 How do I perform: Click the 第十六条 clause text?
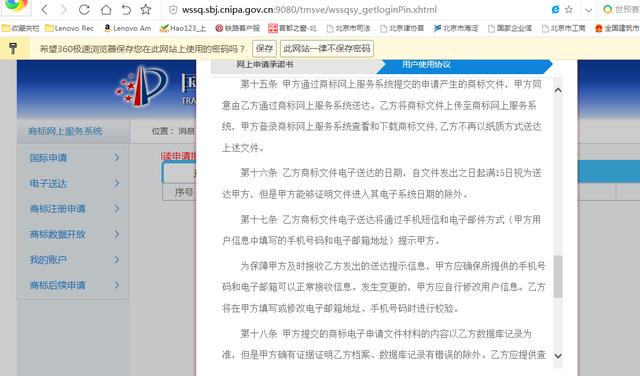point(382,183)
